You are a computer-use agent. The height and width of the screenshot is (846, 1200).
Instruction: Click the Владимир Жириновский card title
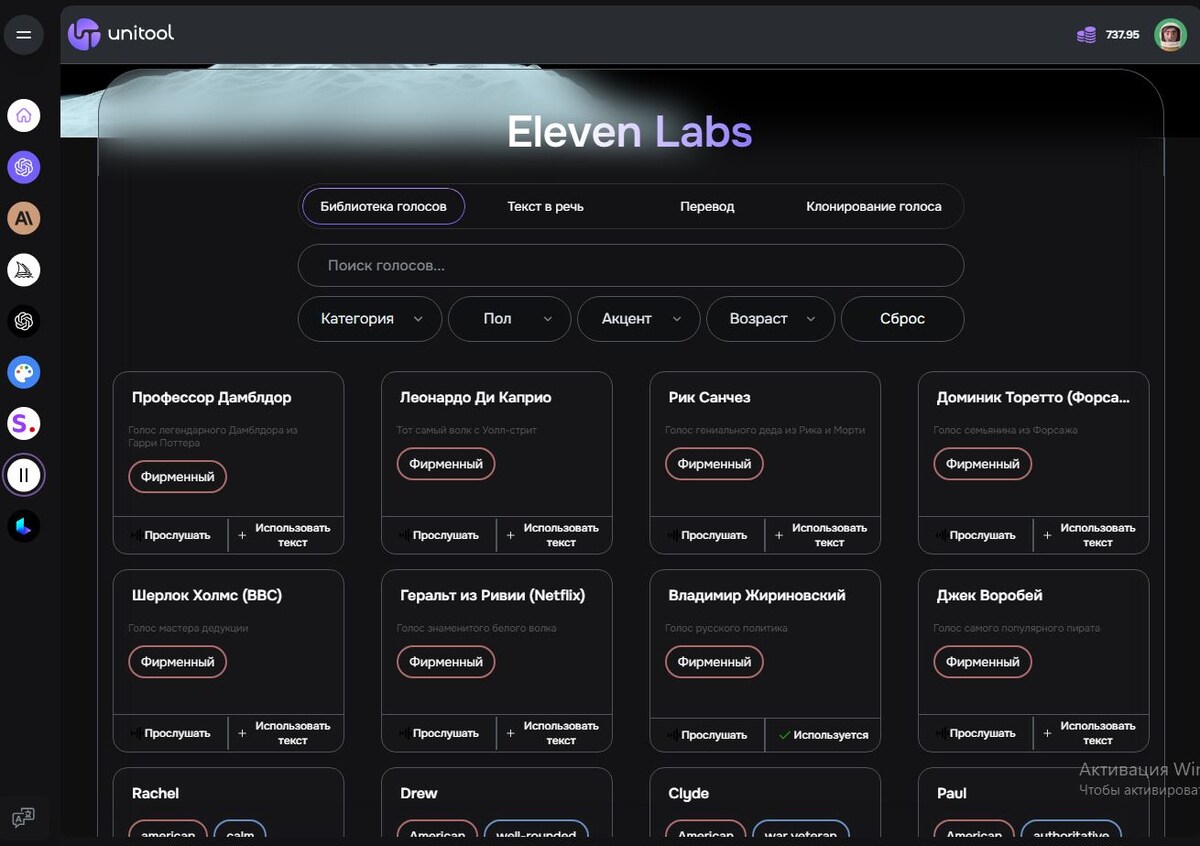pyautogui.click(x=757, y=595)
